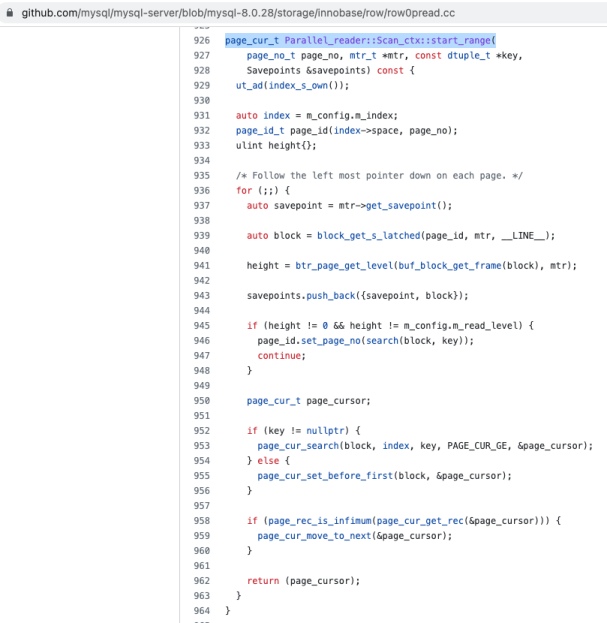Click 'Parallel_reader::Scan_ctx::start_range' function name
Image resolution: width=607 pixels, height=623 pixels.
coord(388,41)
